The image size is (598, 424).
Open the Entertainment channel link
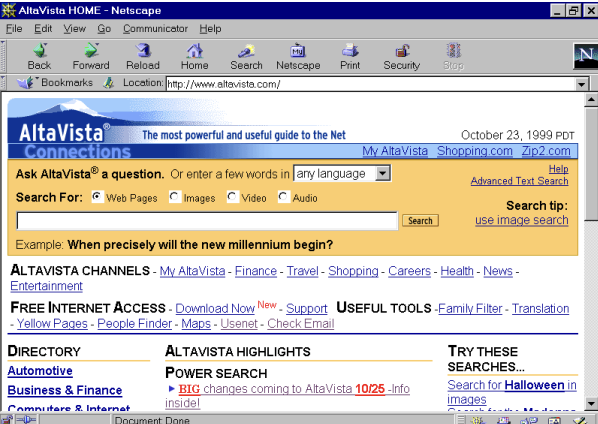47,286
